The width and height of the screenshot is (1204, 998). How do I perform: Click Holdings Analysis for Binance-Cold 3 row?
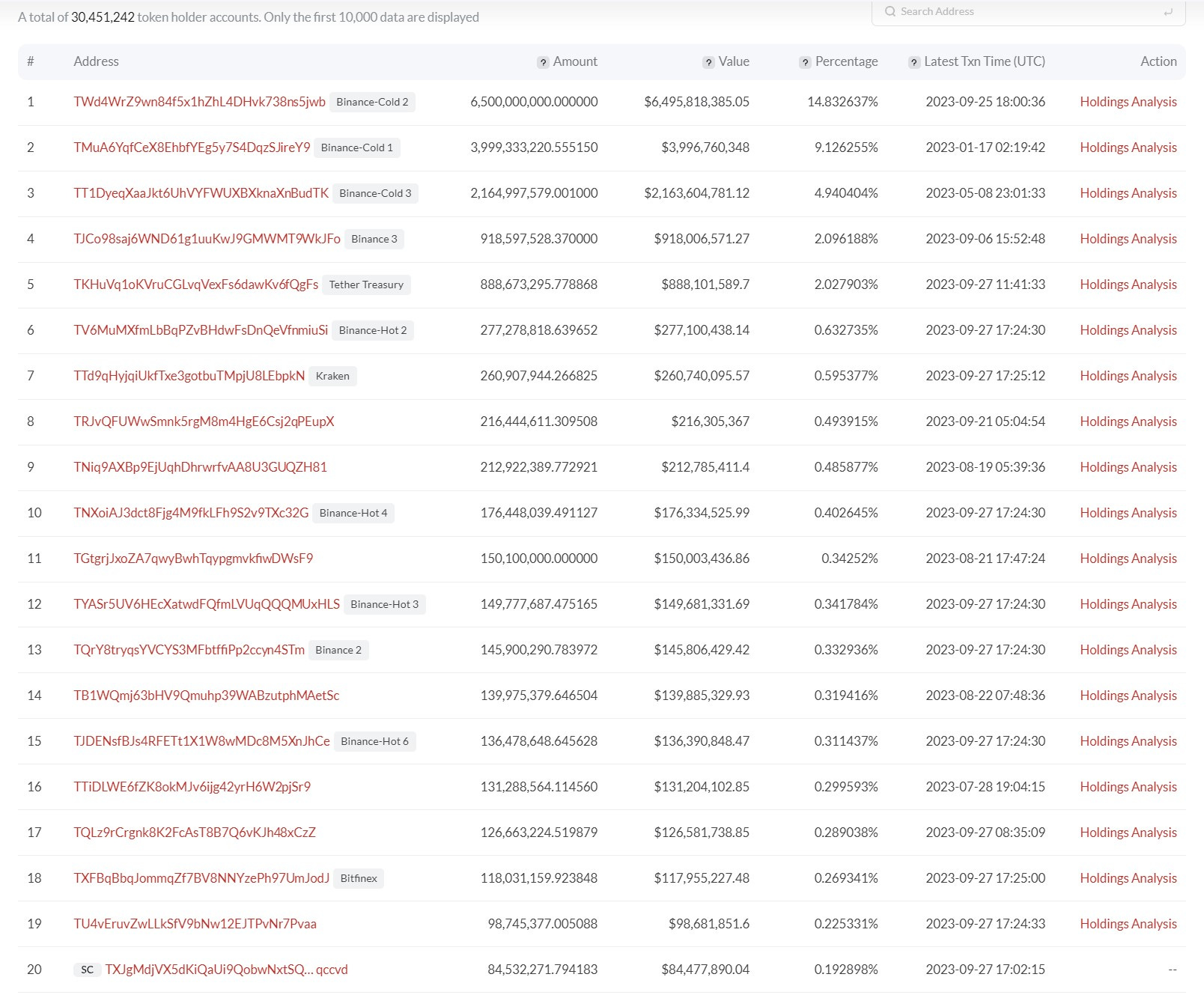pos(1128,193)
